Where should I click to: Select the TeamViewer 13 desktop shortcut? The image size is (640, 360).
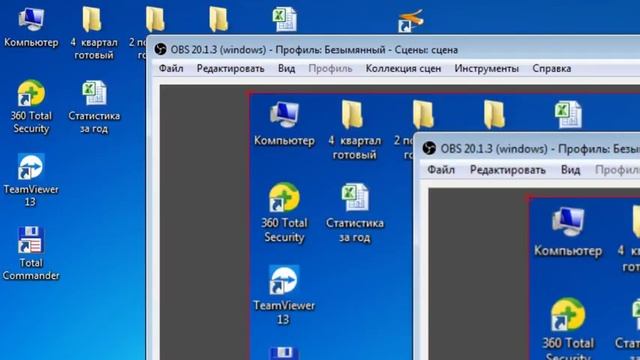pyautogui.click(x=31, y=180)
